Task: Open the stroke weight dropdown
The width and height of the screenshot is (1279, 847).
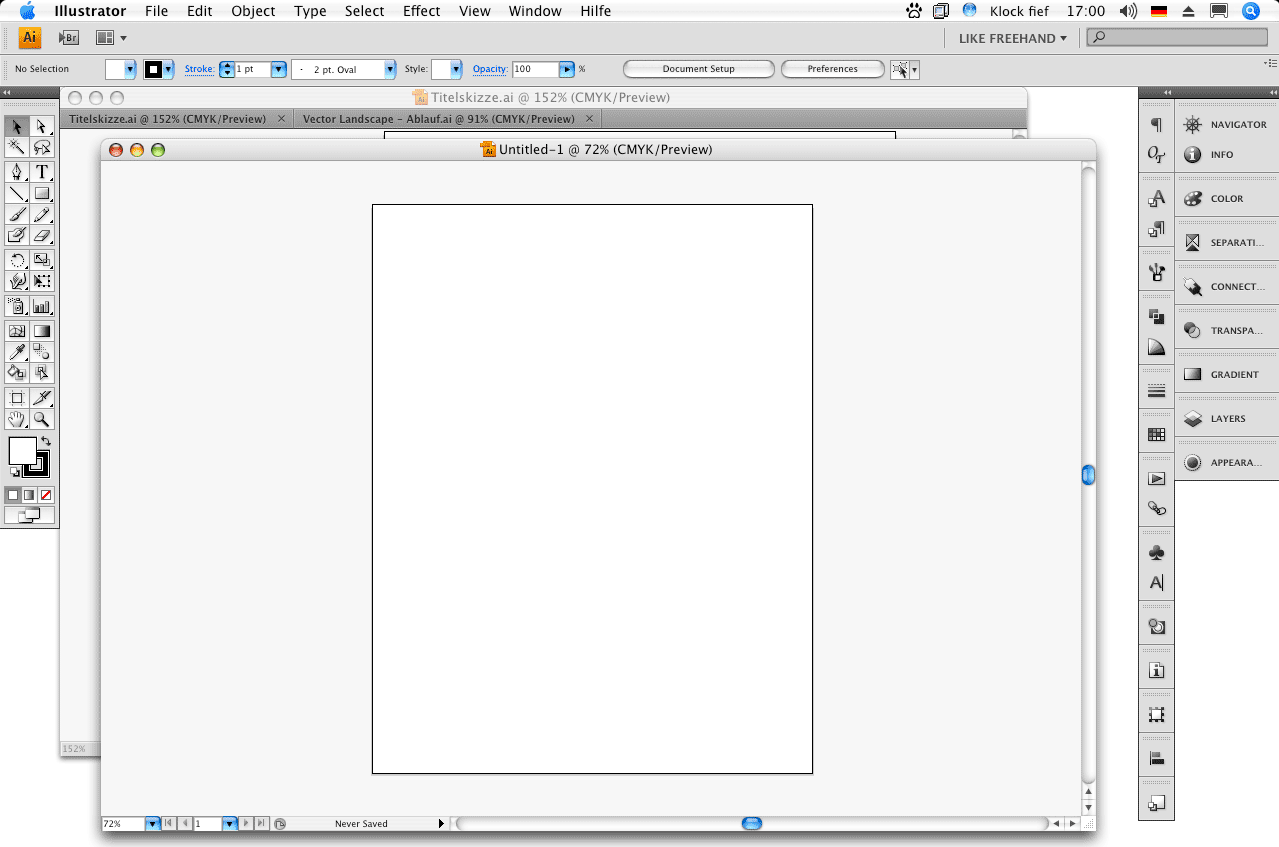Action: click(278, 69)
